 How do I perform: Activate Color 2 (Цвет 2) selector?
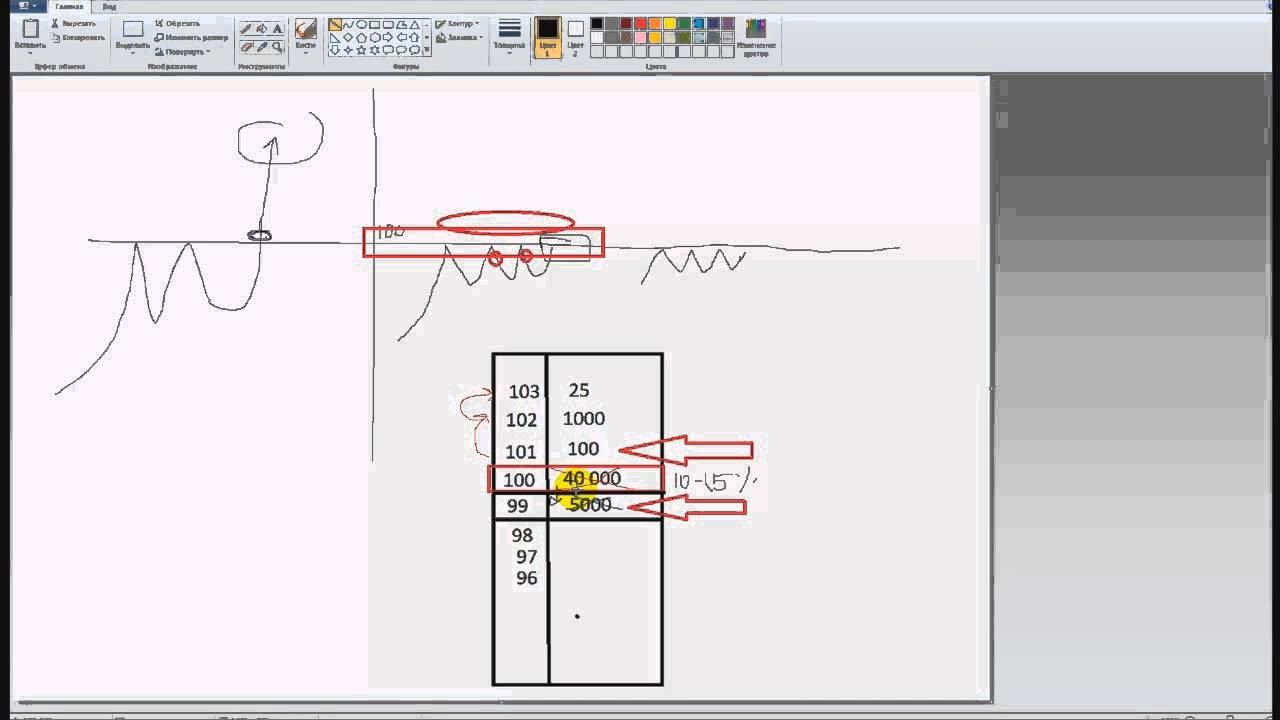click(x=576, y=37)
